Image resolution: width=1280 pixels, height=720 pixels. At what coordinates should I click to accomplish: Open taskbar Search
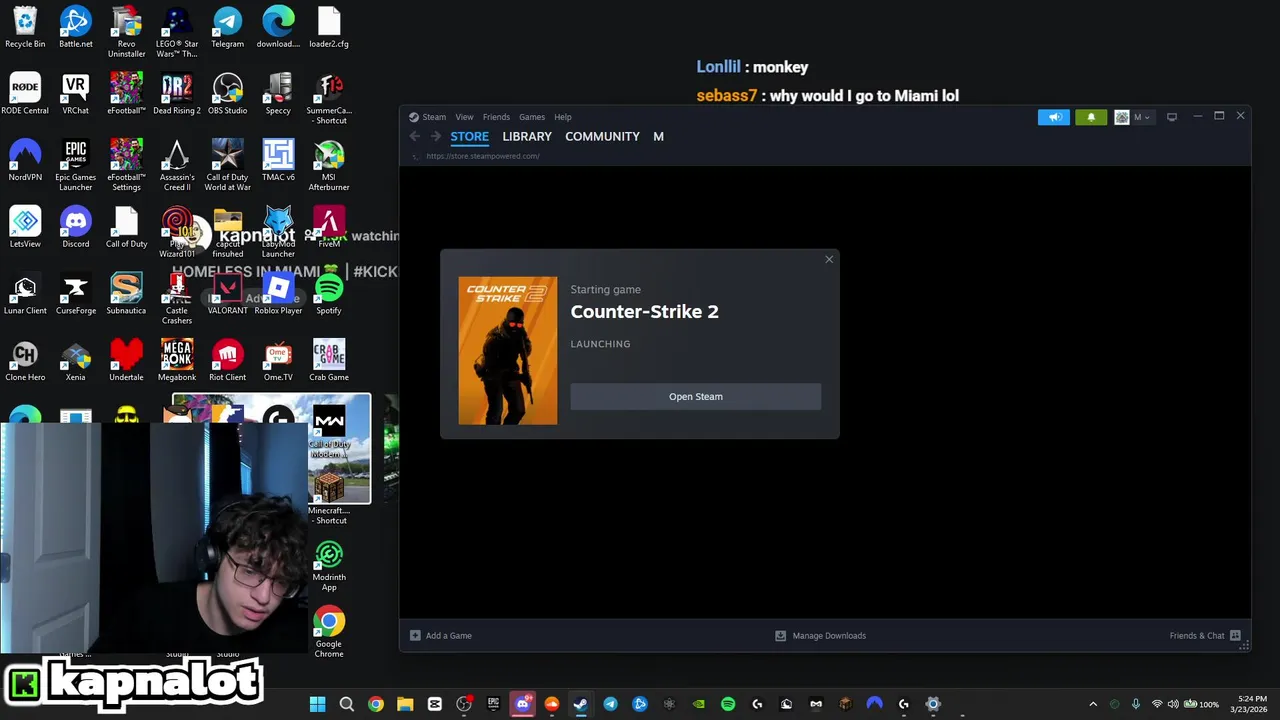(x=346, y=704)
